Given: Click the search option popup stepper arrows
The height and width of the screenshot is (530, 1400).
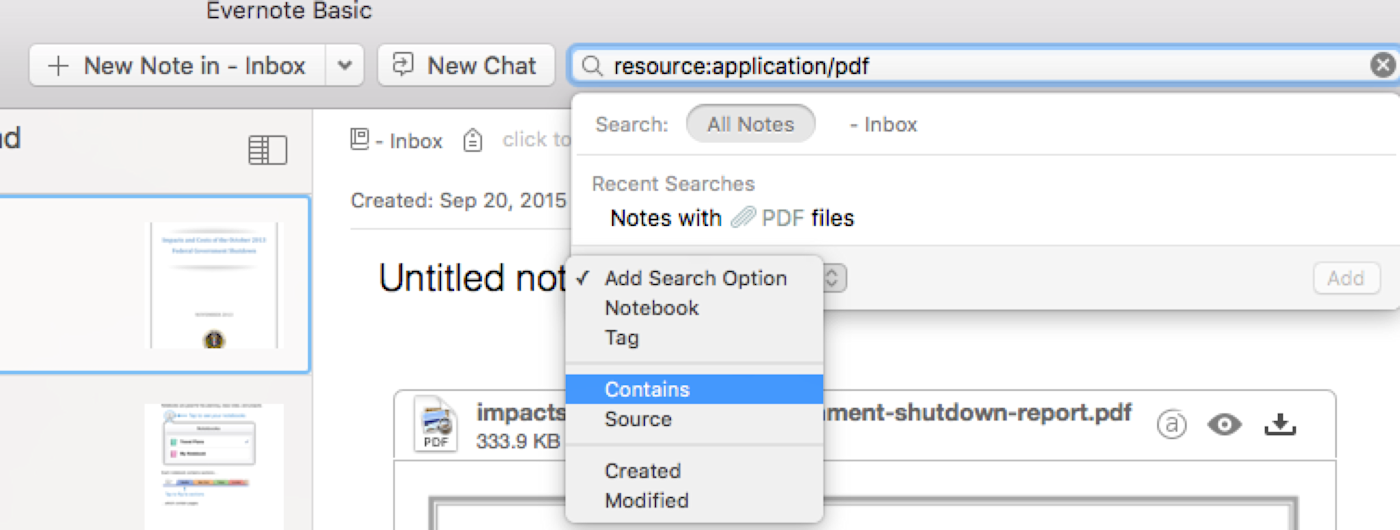Looking at the screenshot, I should pyautogui.click(x=835, y=278).
